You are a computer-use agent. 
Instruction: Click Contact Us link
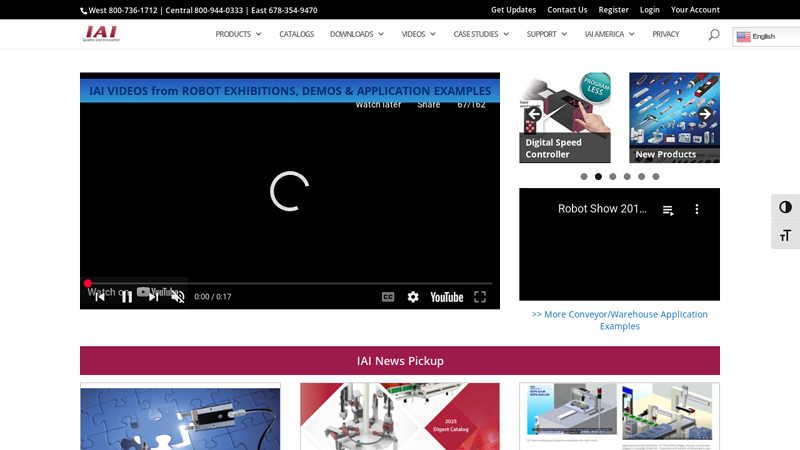click(x=567, y=10)
